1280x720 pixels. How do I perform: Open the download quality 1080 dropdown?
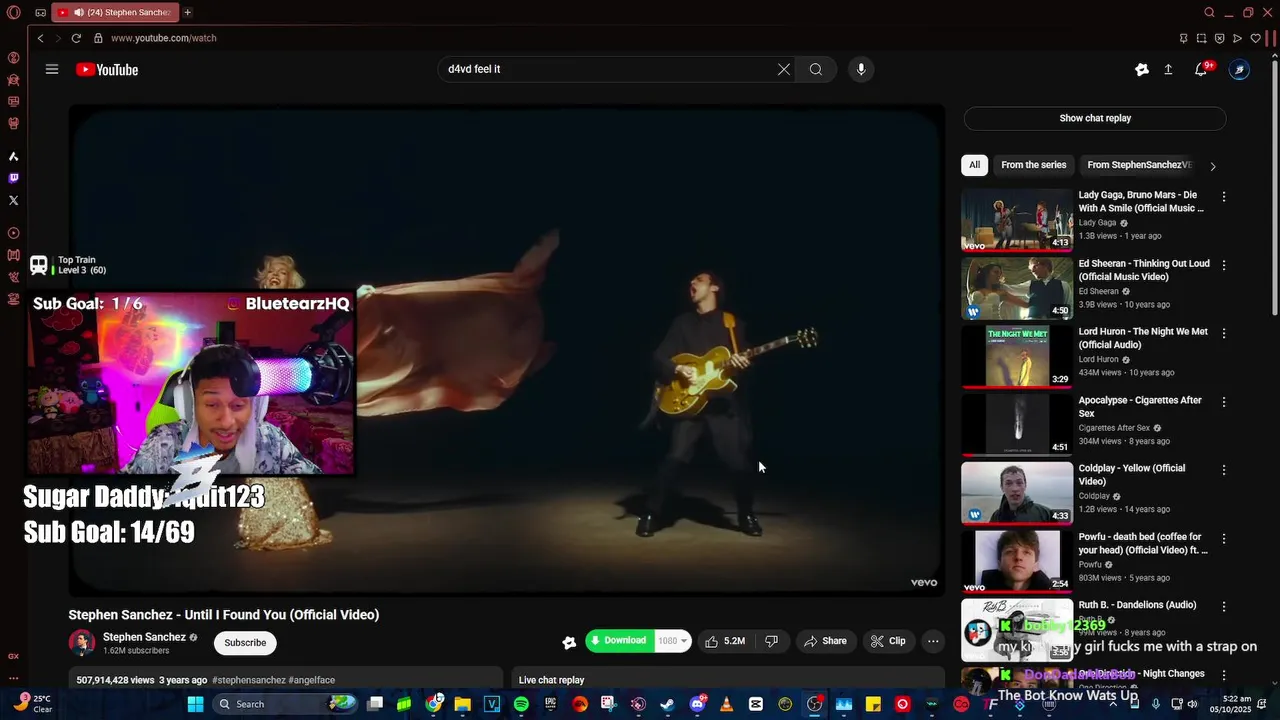673,641
